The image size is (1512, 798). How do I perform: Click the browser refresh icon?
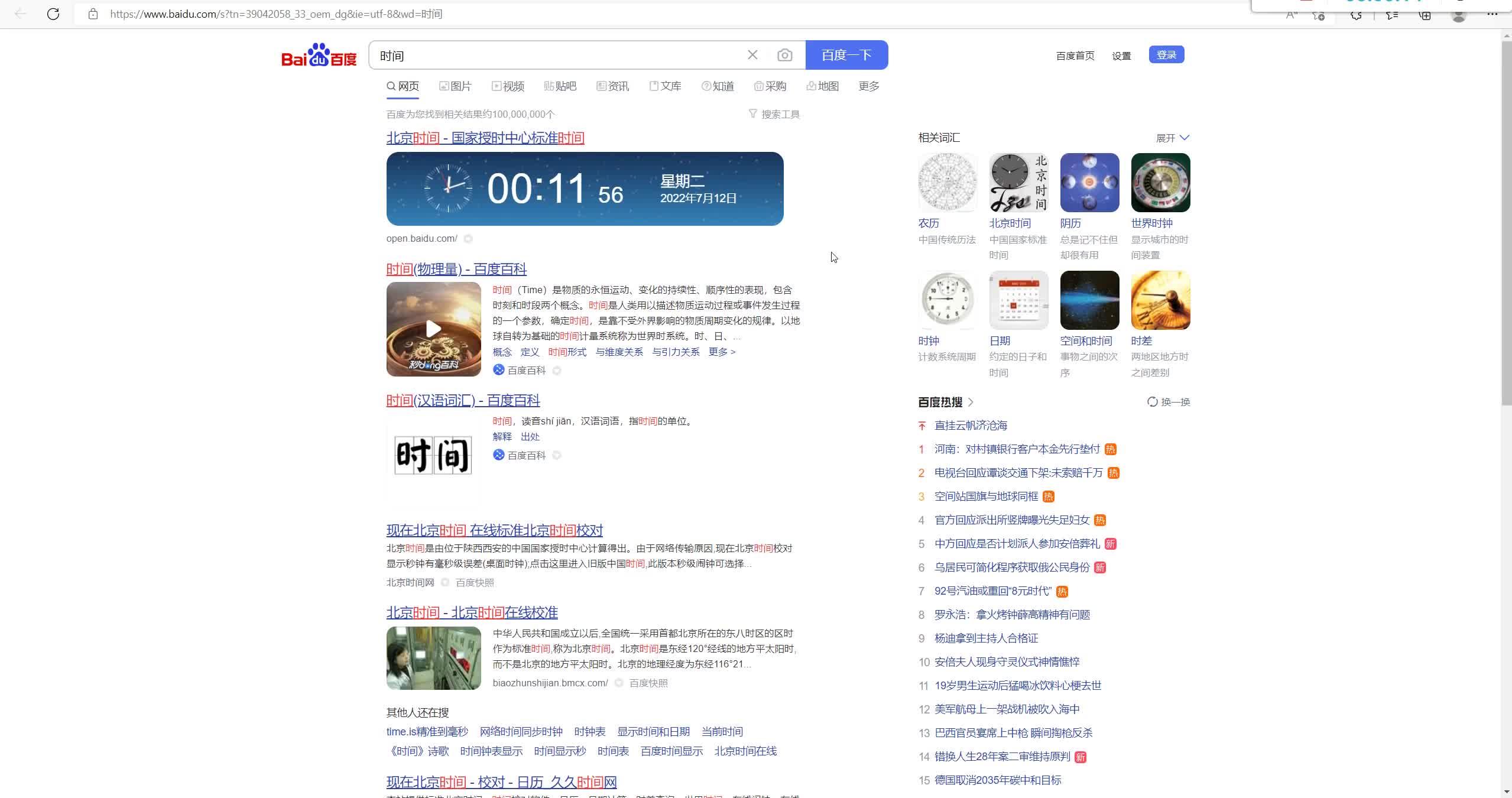53,14
